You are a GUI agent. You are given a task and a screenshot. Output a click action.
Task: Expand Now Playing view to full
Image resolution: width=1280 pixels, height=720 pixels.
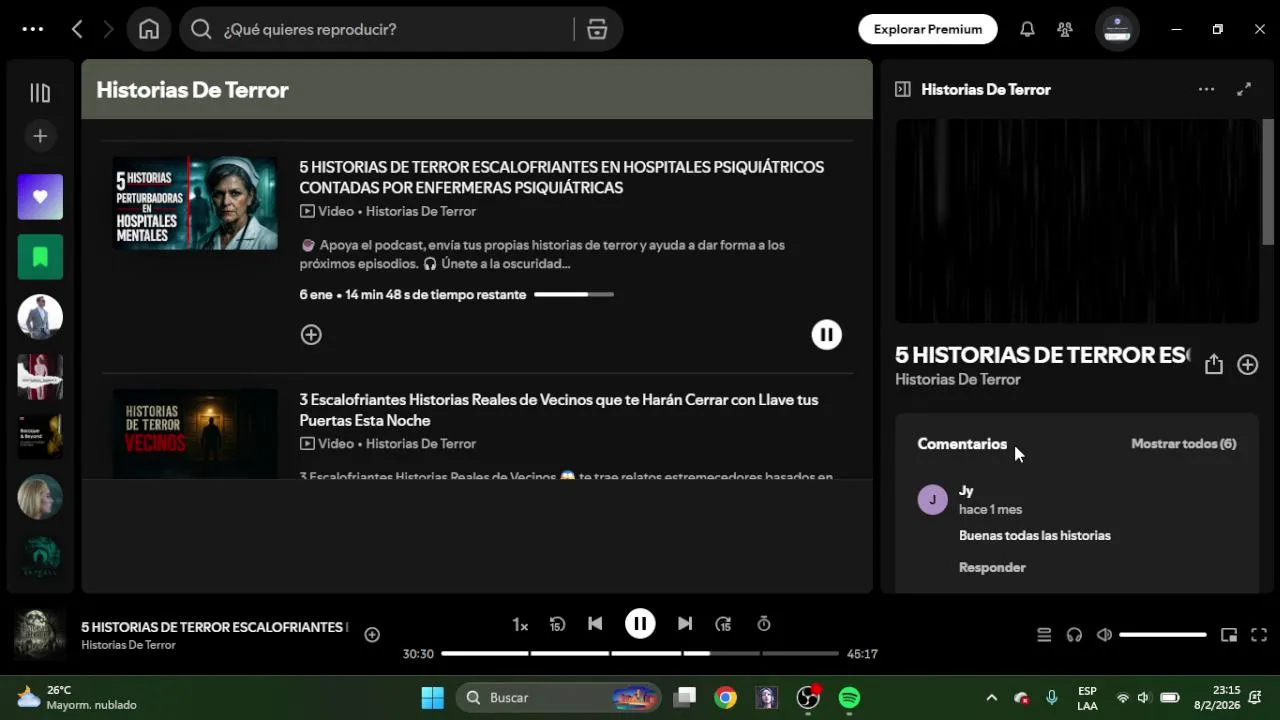(x=1244, y=89)
